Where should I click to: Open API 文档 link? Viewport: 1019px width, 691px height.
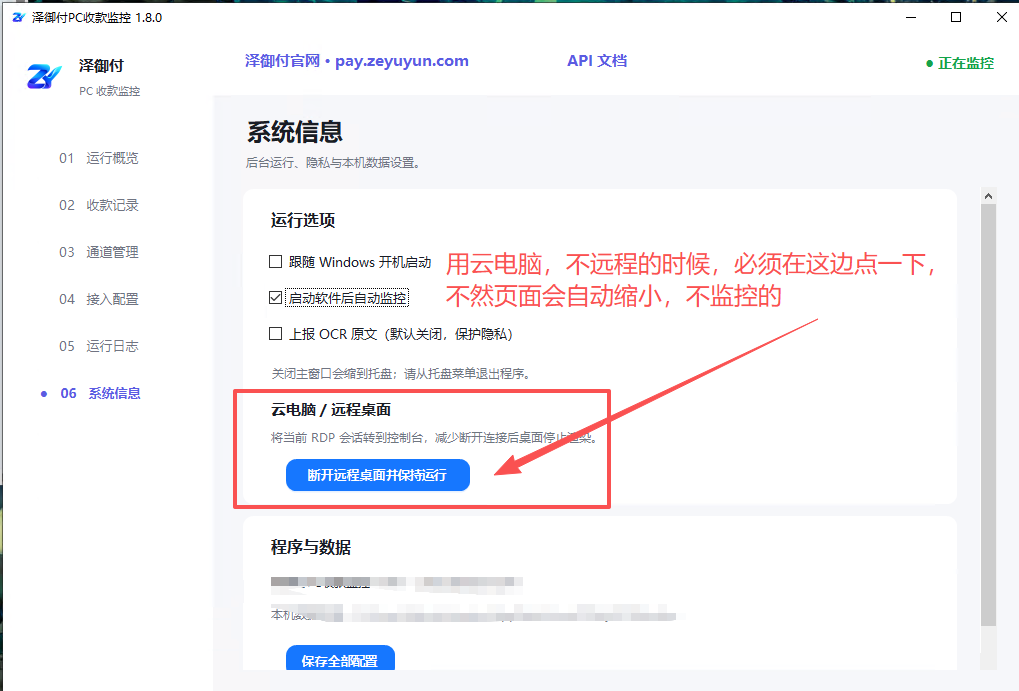tap(597, 61)
